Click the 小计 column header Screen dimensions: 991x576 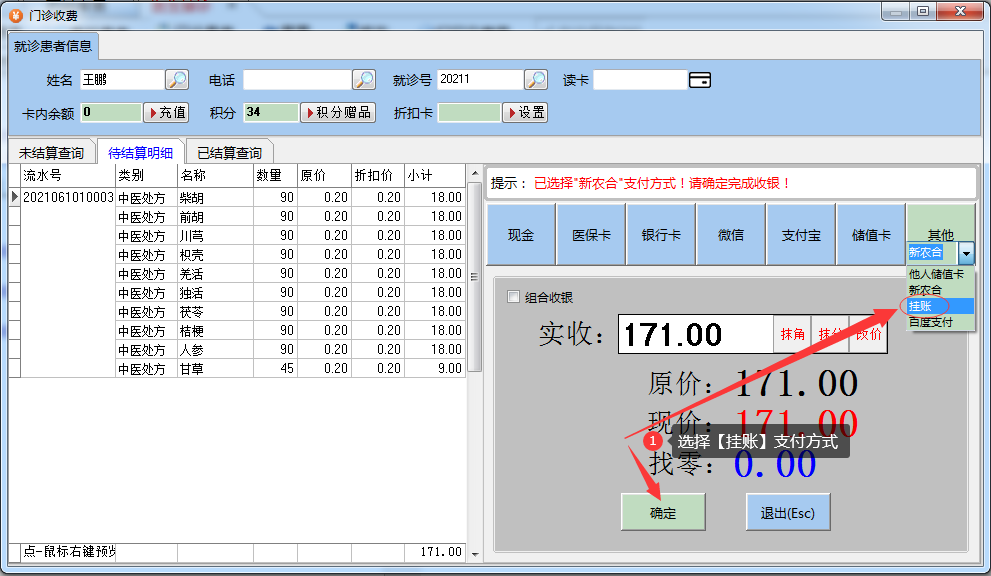435,175
